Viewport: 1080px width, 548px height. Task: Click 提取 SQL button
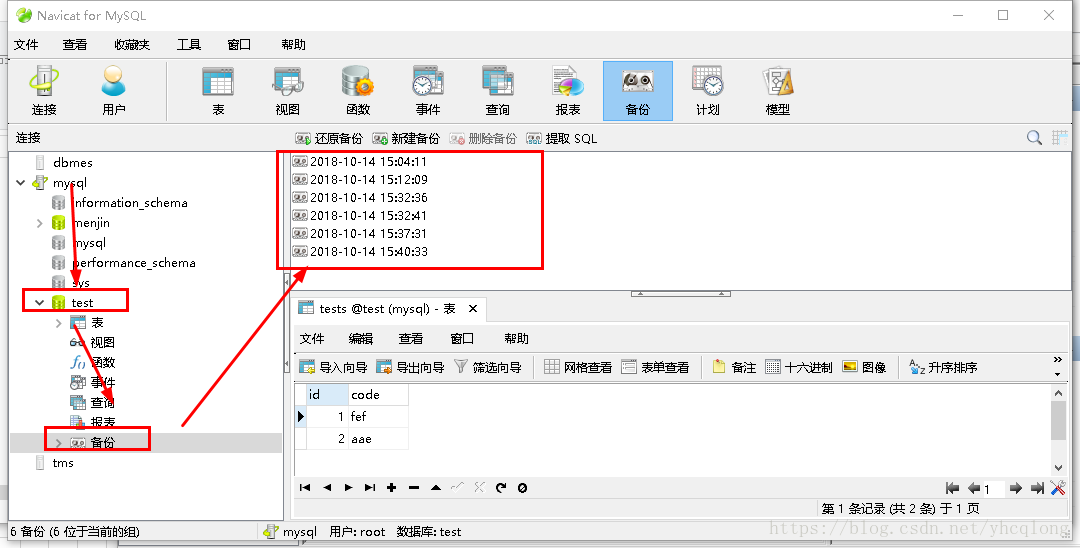tap(561, 138)
